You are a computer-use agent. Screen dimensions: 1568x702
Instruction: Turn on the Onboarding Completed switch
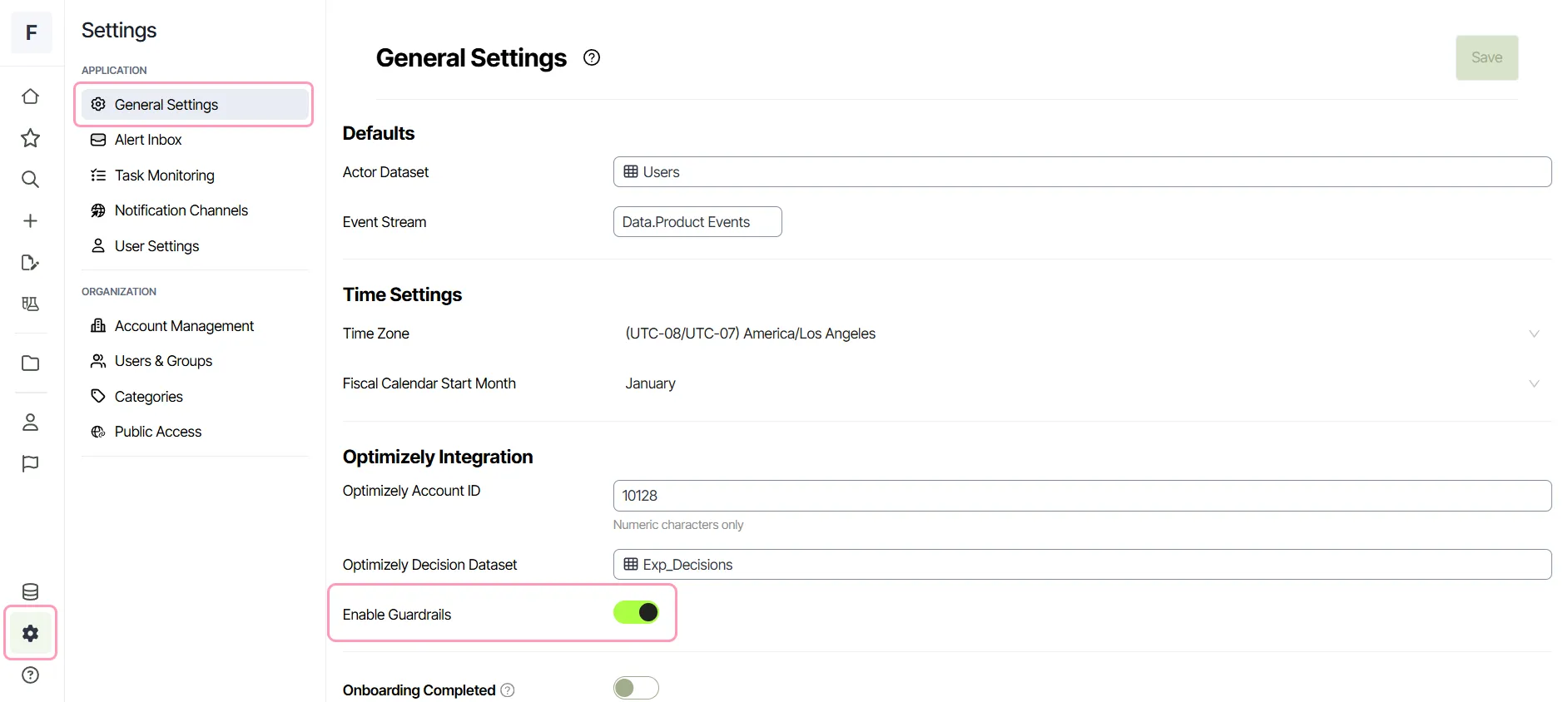coord(636,688)
